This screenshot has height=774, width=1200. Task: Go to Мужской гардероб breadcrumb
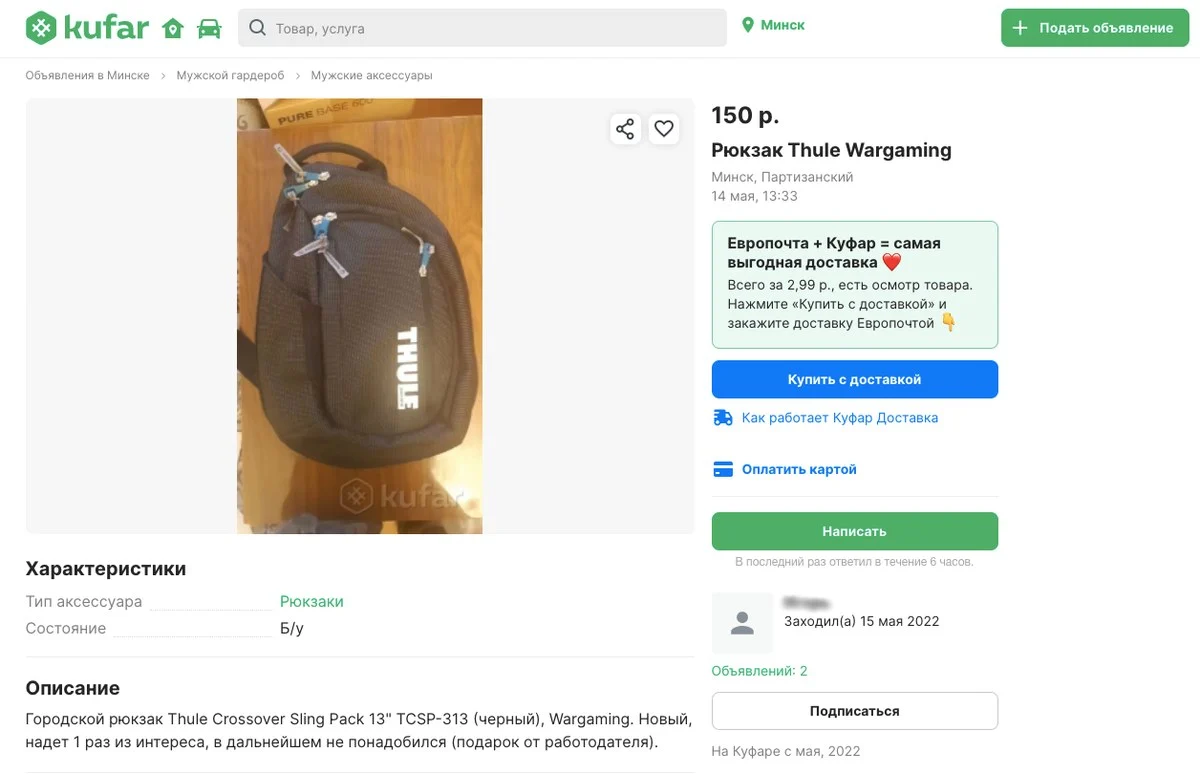pyautogui.click(x=230, y=76)
